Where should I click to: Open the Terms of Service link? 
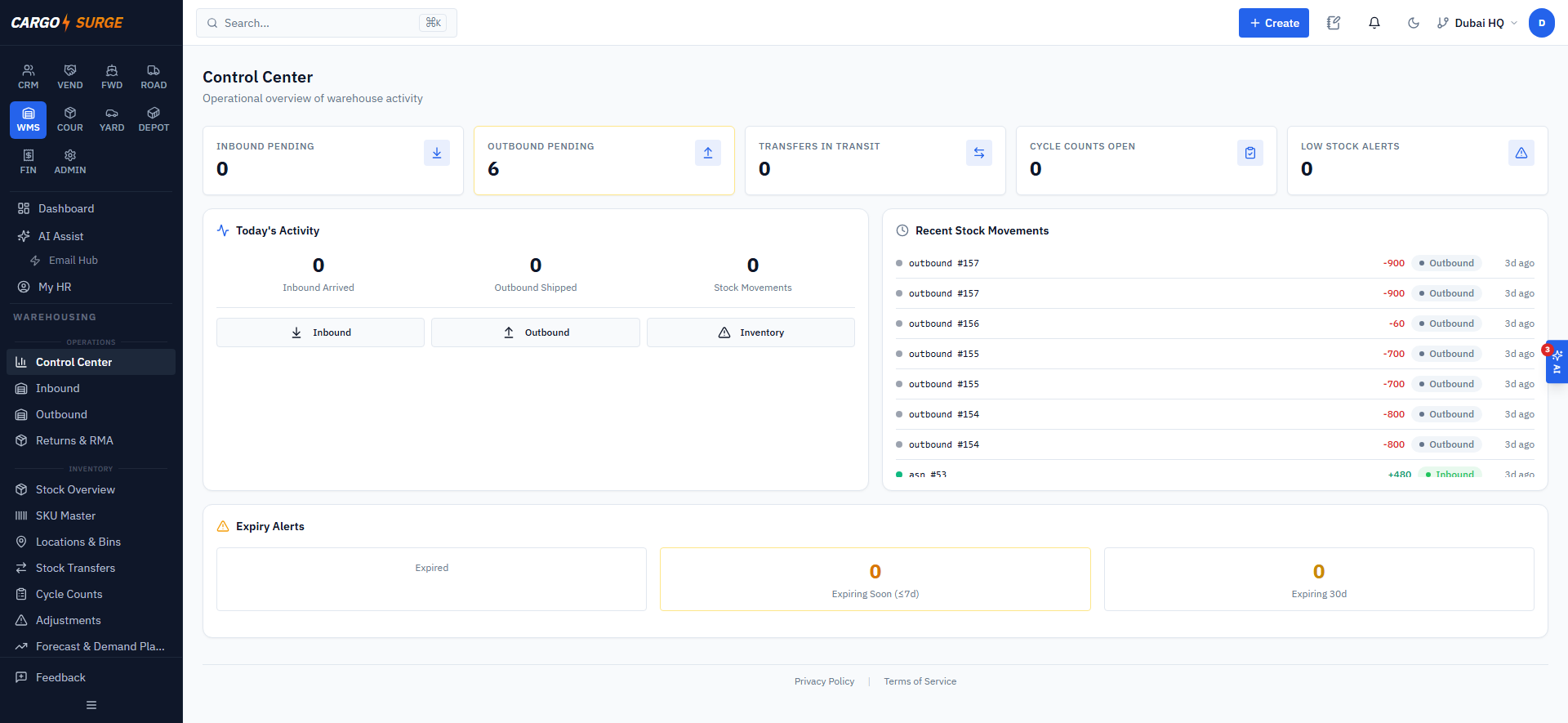920,681
